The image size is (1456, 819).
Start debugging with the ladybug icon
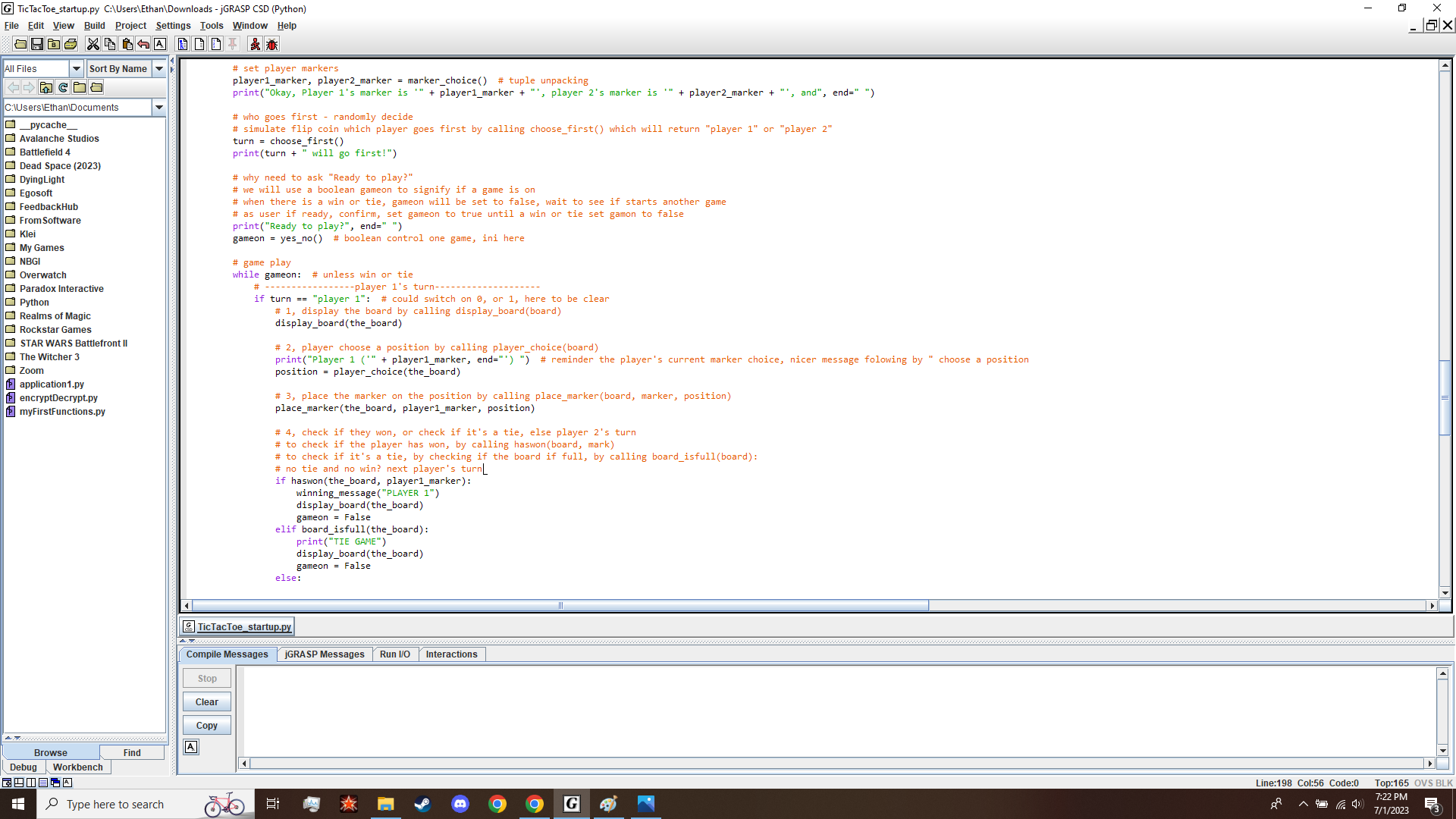click(x=271, y=44)
